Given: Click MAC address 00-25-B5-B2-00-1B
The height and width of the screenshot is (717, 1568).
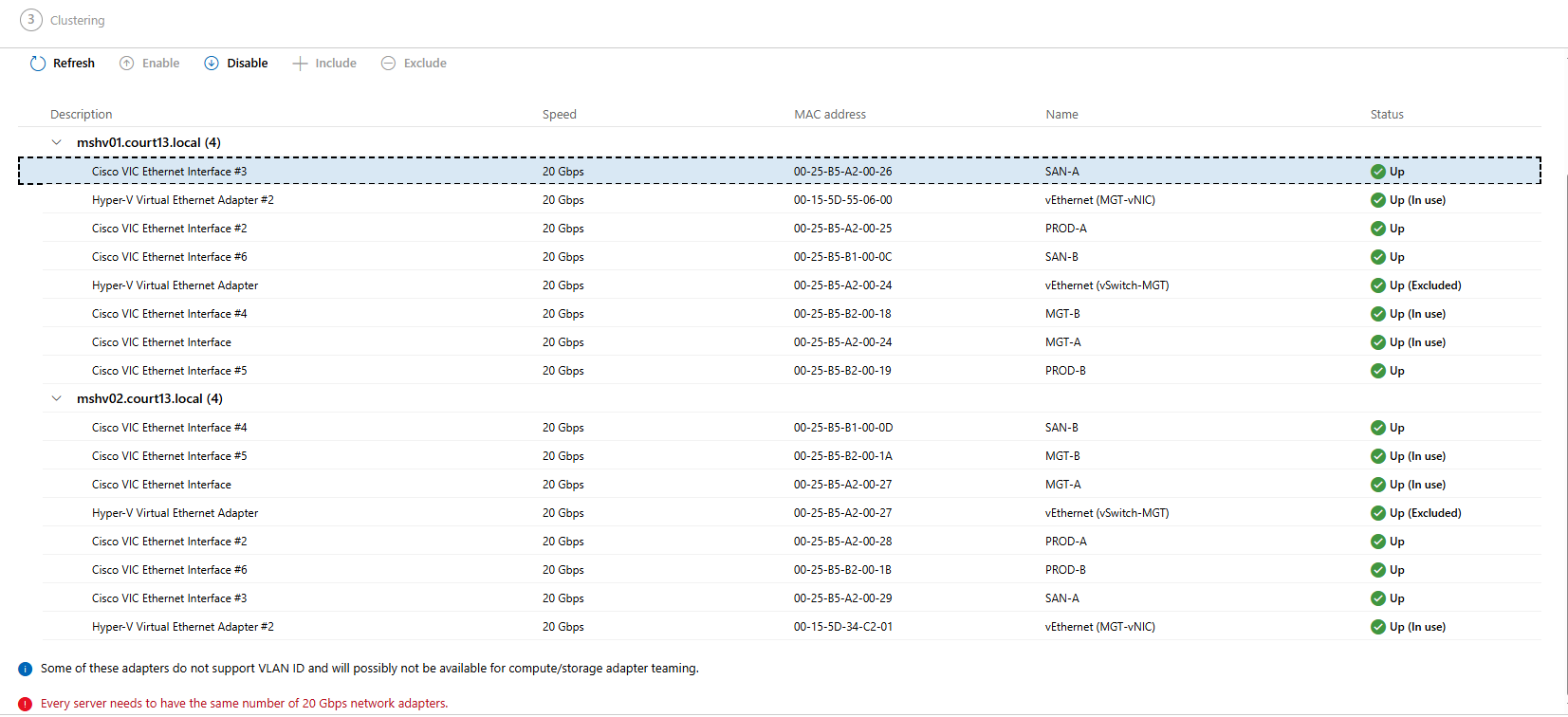Looking at the screenshot, I should point(842,570).
